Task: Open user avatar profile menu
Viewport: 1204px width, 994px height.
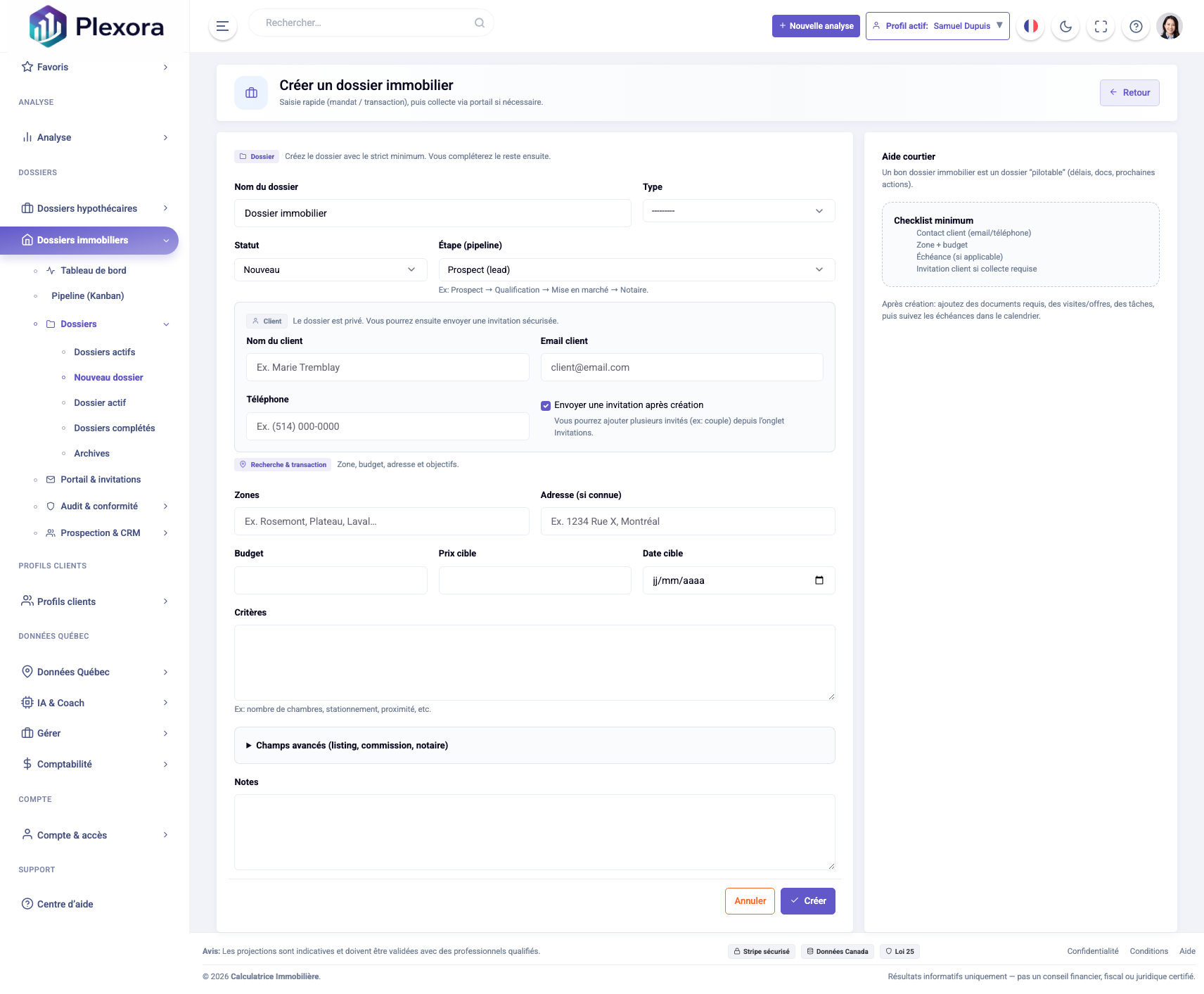Action: pos(1170,26)
